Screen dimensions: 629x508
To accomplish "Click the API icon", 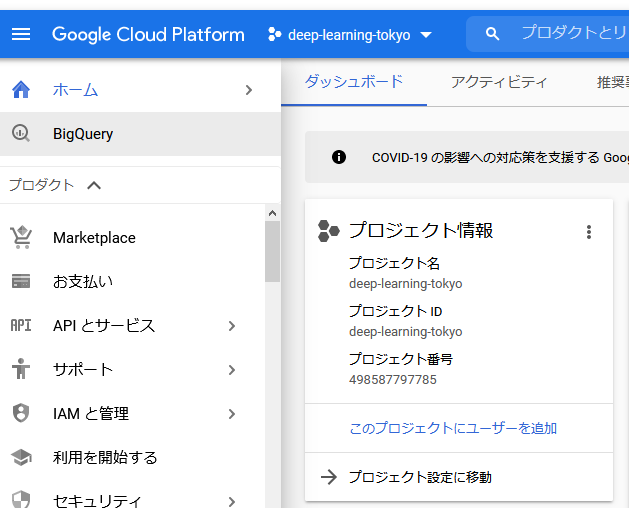I will (x=21, y=325).
